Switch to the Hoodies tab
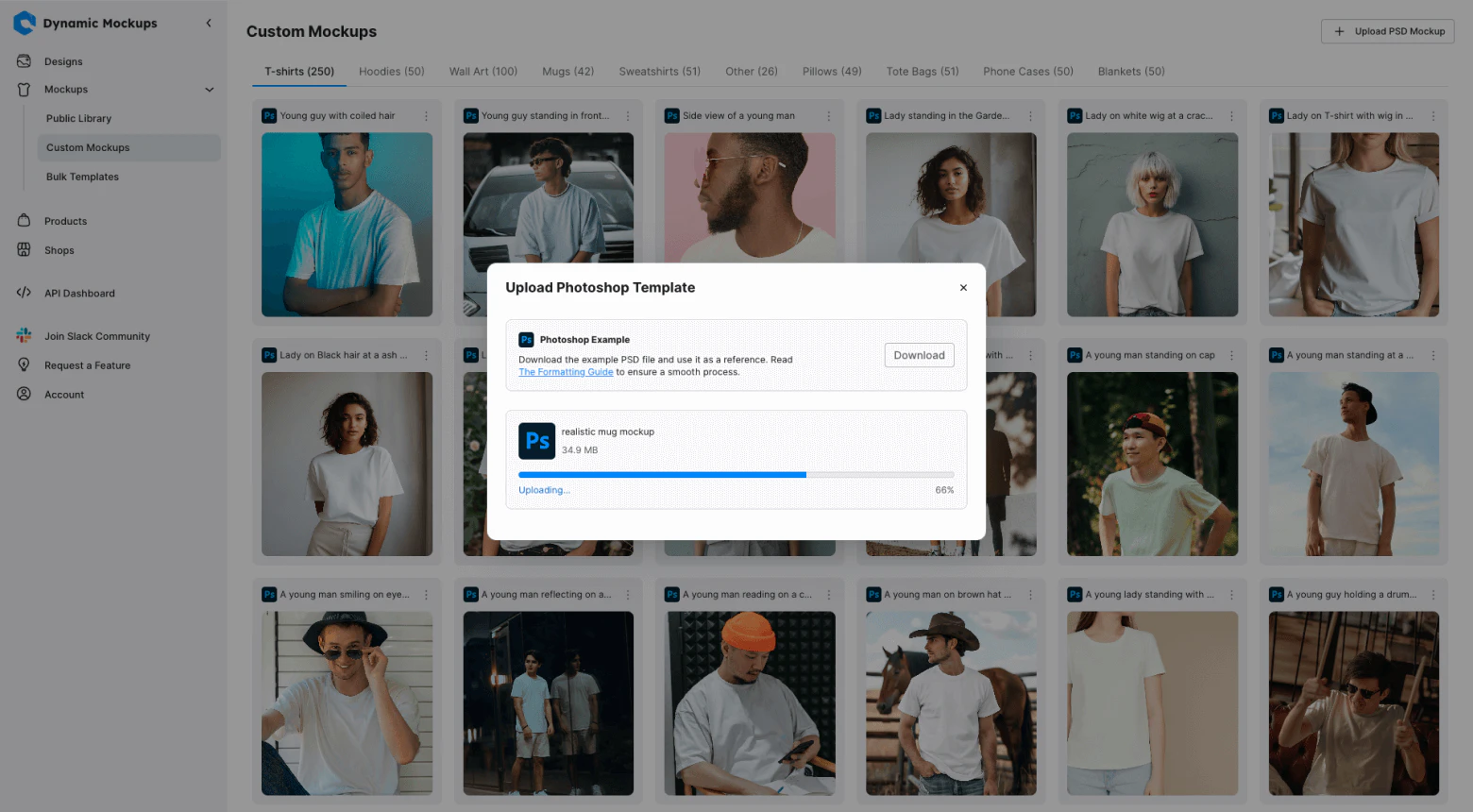This screenshot has width=1473, height=812. tap(391, 71)
